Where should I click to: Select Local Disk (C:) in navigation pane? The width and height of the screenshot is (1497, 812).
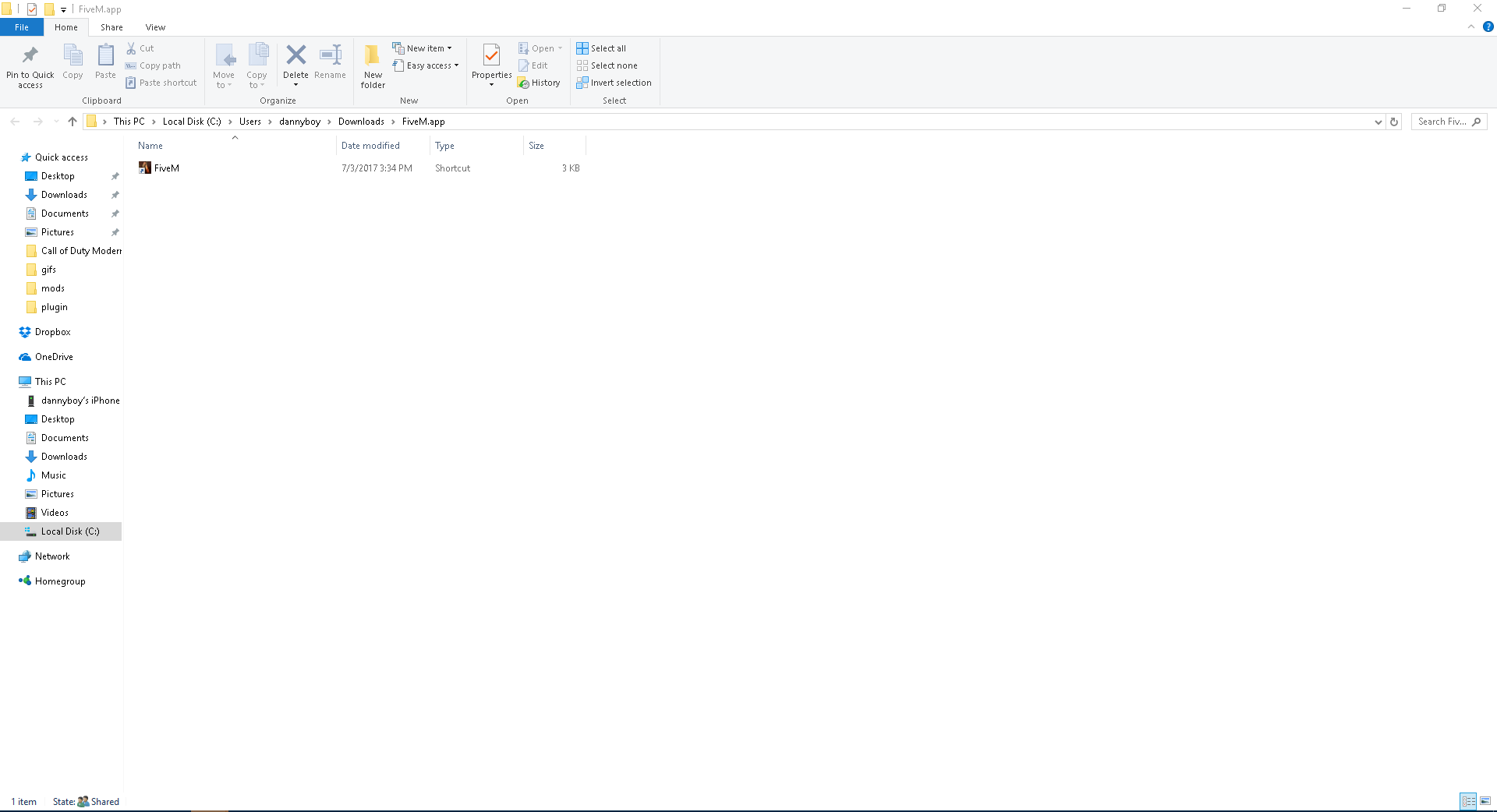tap(61, 531)
